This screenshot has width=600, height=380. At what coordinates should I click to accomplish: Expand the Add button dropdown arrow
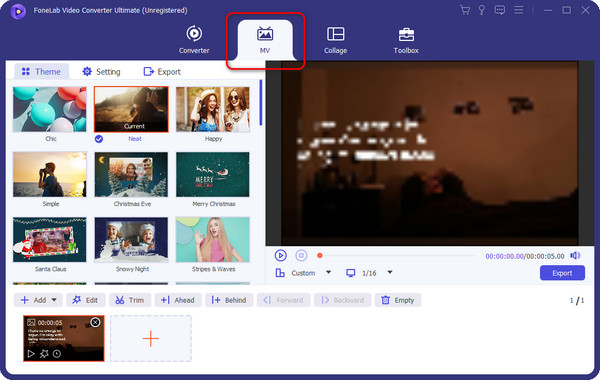point(54,300)
